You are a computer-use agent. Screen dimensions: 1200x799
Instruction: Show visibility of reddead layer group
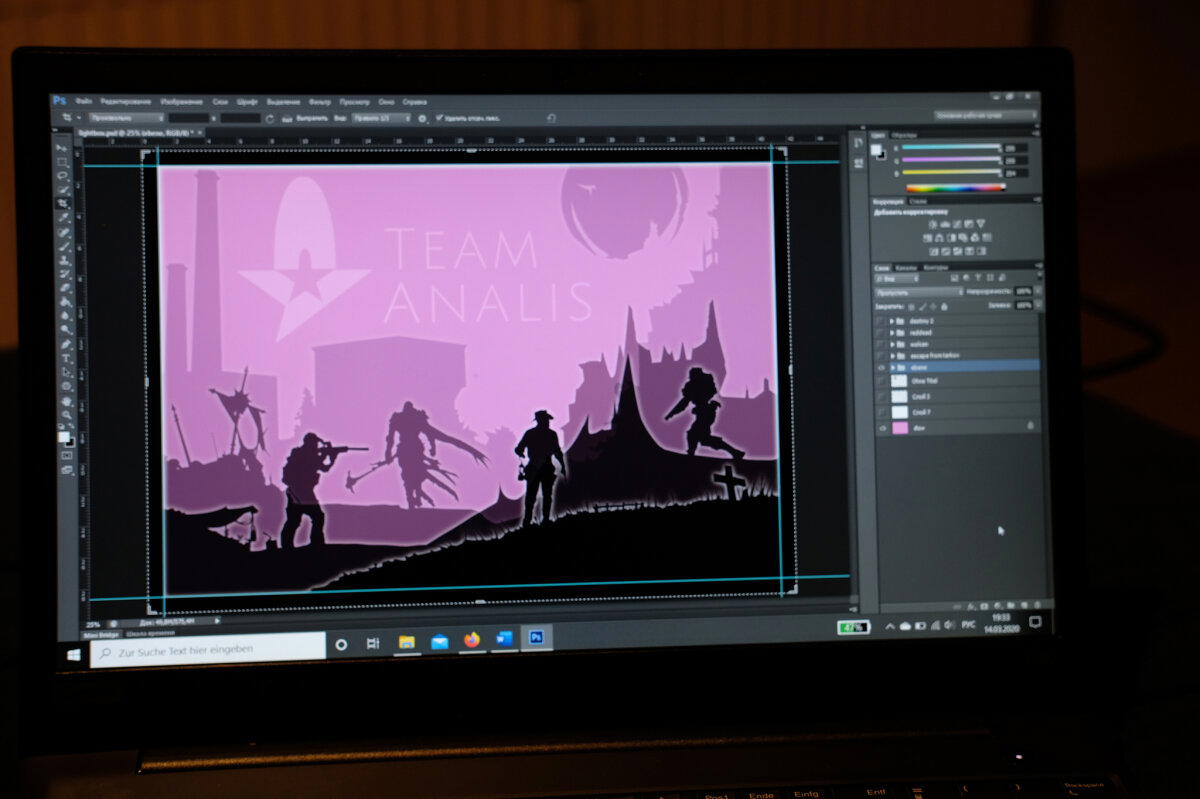pos(881,332)
